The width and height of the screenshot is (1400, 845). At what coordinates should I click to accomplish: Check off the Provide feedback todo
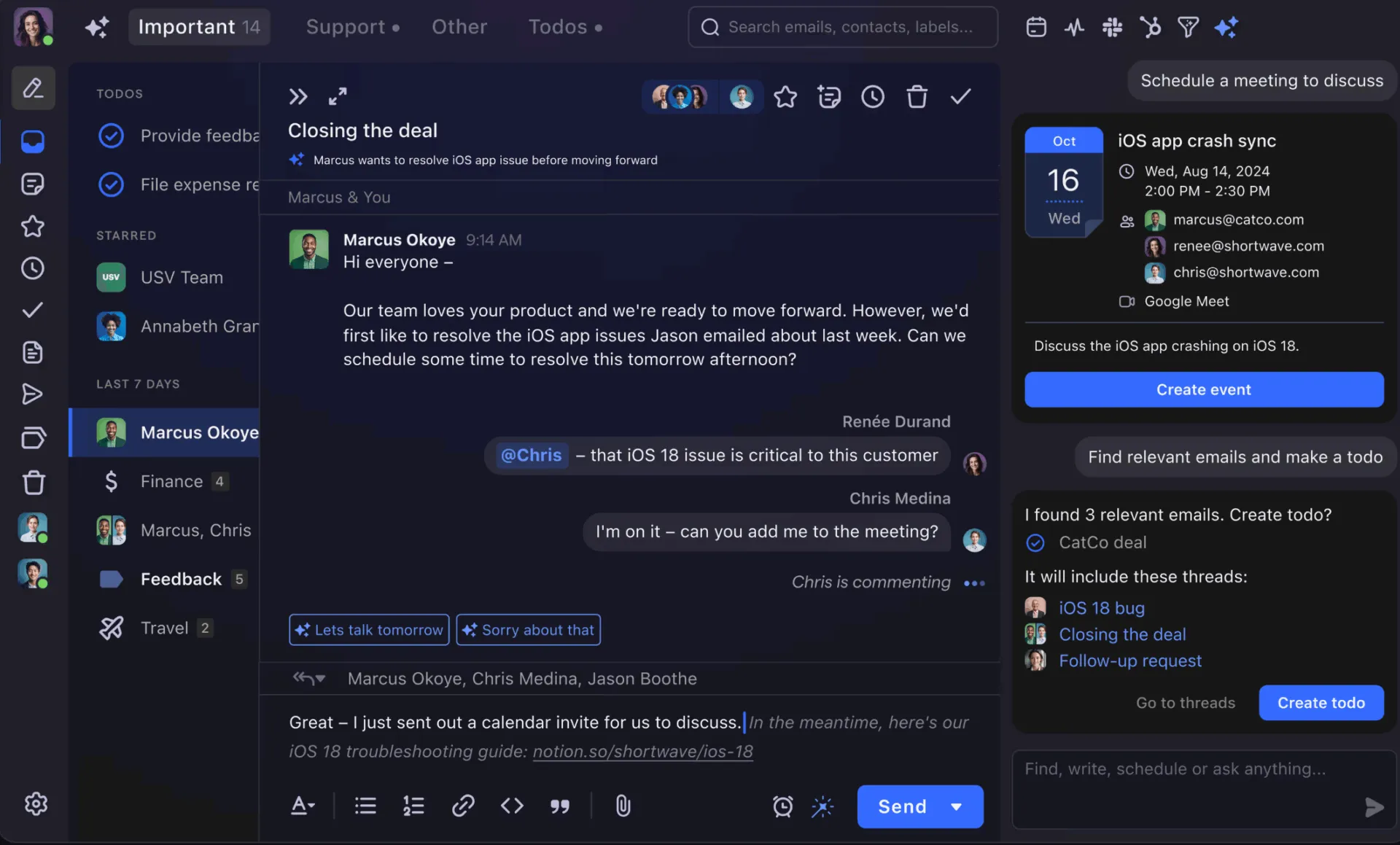click(x=111, y=136)
